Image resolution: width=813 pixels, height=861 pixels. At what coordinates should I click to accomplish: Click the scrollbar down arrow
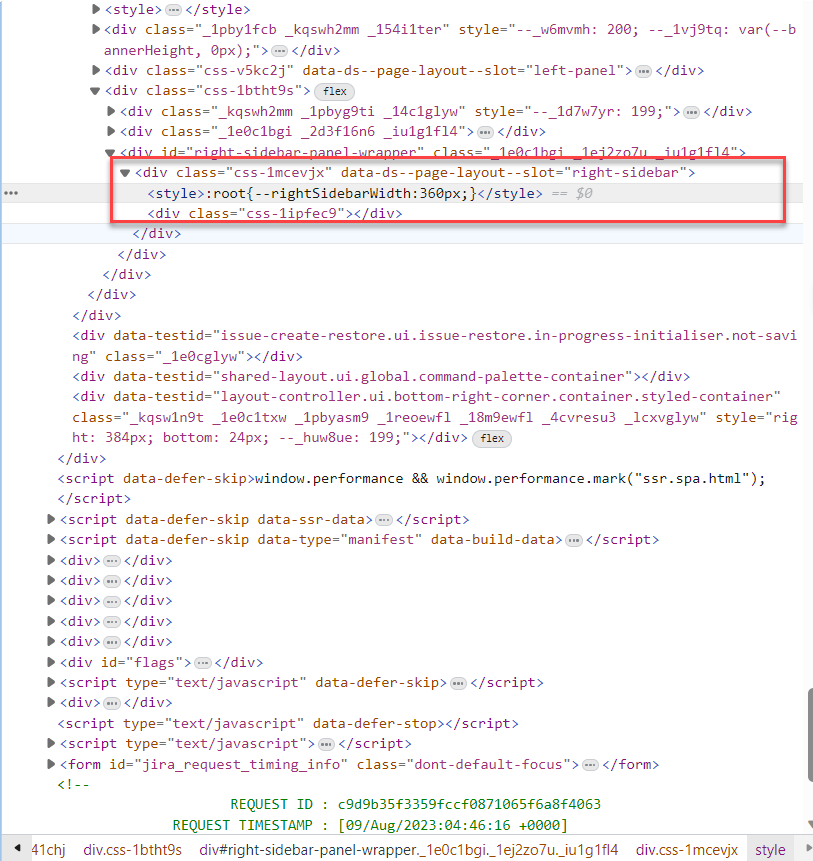click(x=810, y=824)
